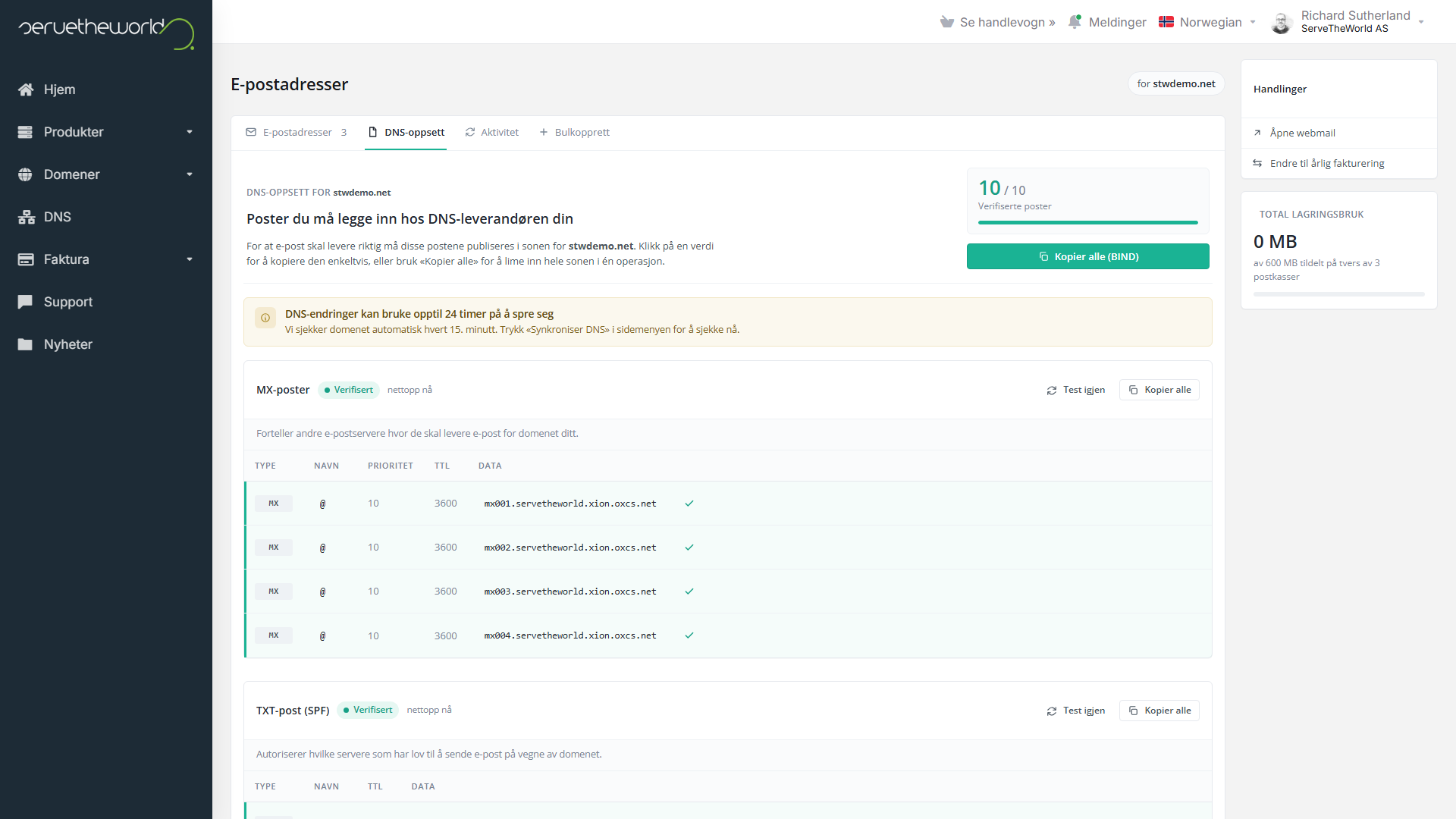Click the priority 10 of mx003 row

(x=373, y=591)
